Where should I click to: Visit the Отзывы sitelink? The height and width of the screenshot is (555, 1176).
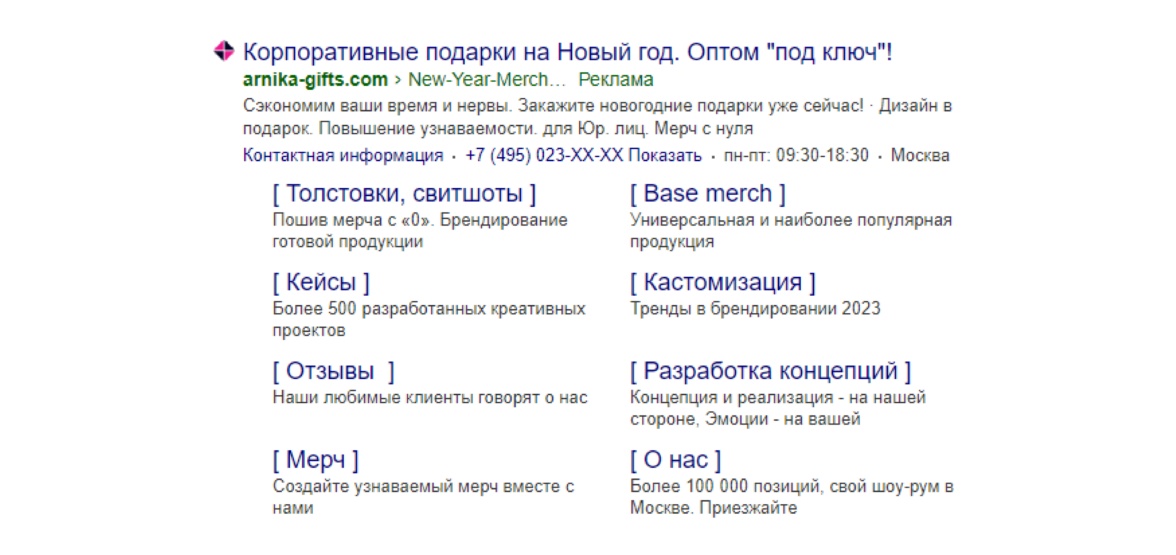[x=334, y=372]
